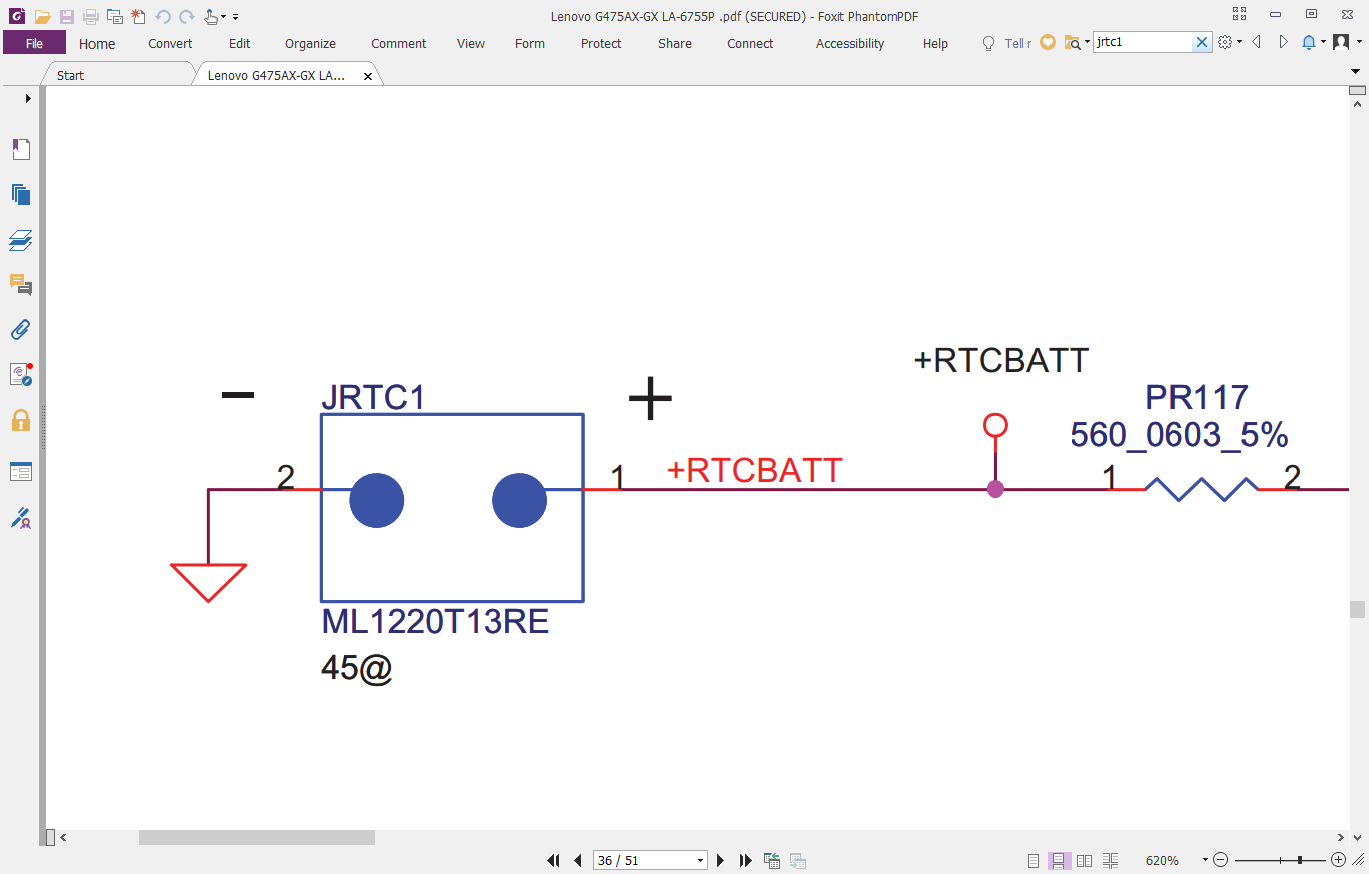
Task: Click the Undo arrow icon
Action: [163, 16]
